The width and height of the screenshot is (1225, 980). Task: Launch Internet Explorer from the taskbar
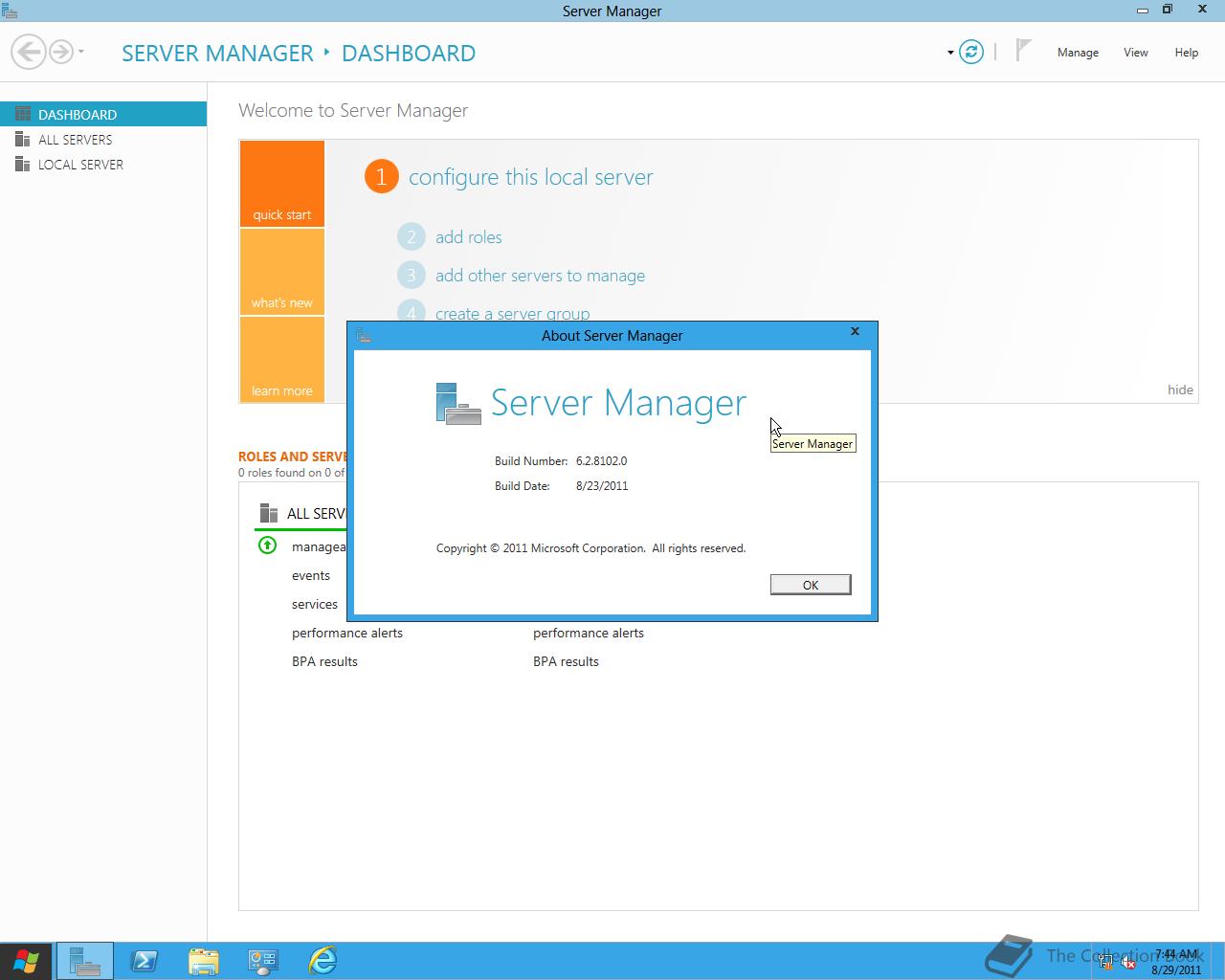pyautogui.click(x=323, y=961)
